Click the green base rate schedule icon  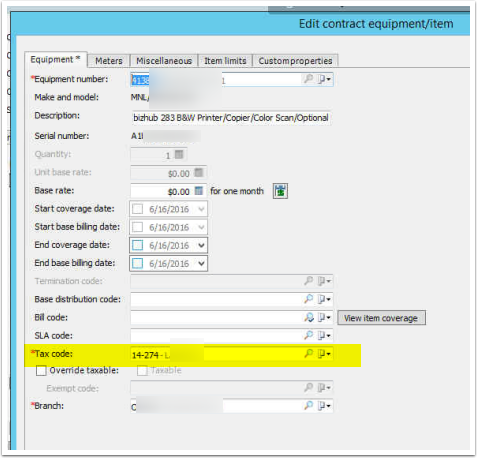click(280, 191)
